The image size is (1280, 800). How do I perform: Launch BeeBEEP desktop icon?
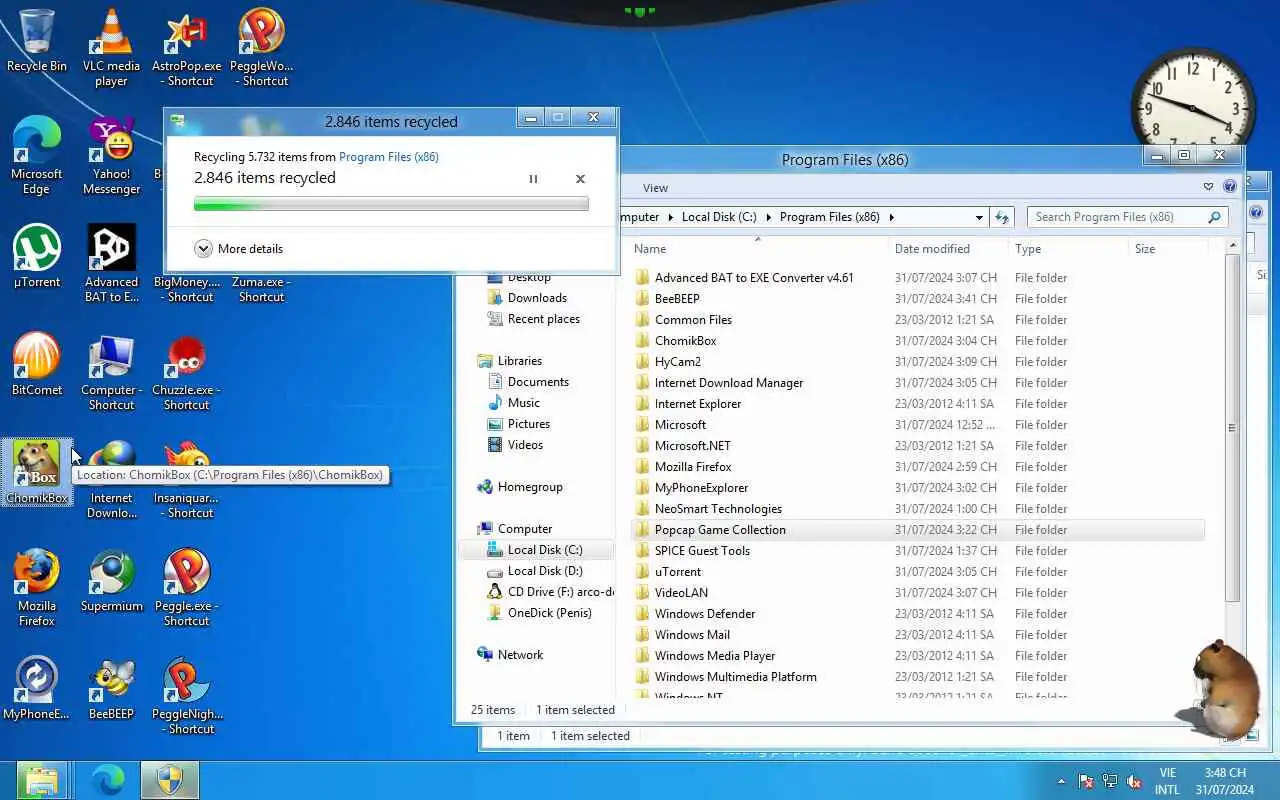click(111, 688)
